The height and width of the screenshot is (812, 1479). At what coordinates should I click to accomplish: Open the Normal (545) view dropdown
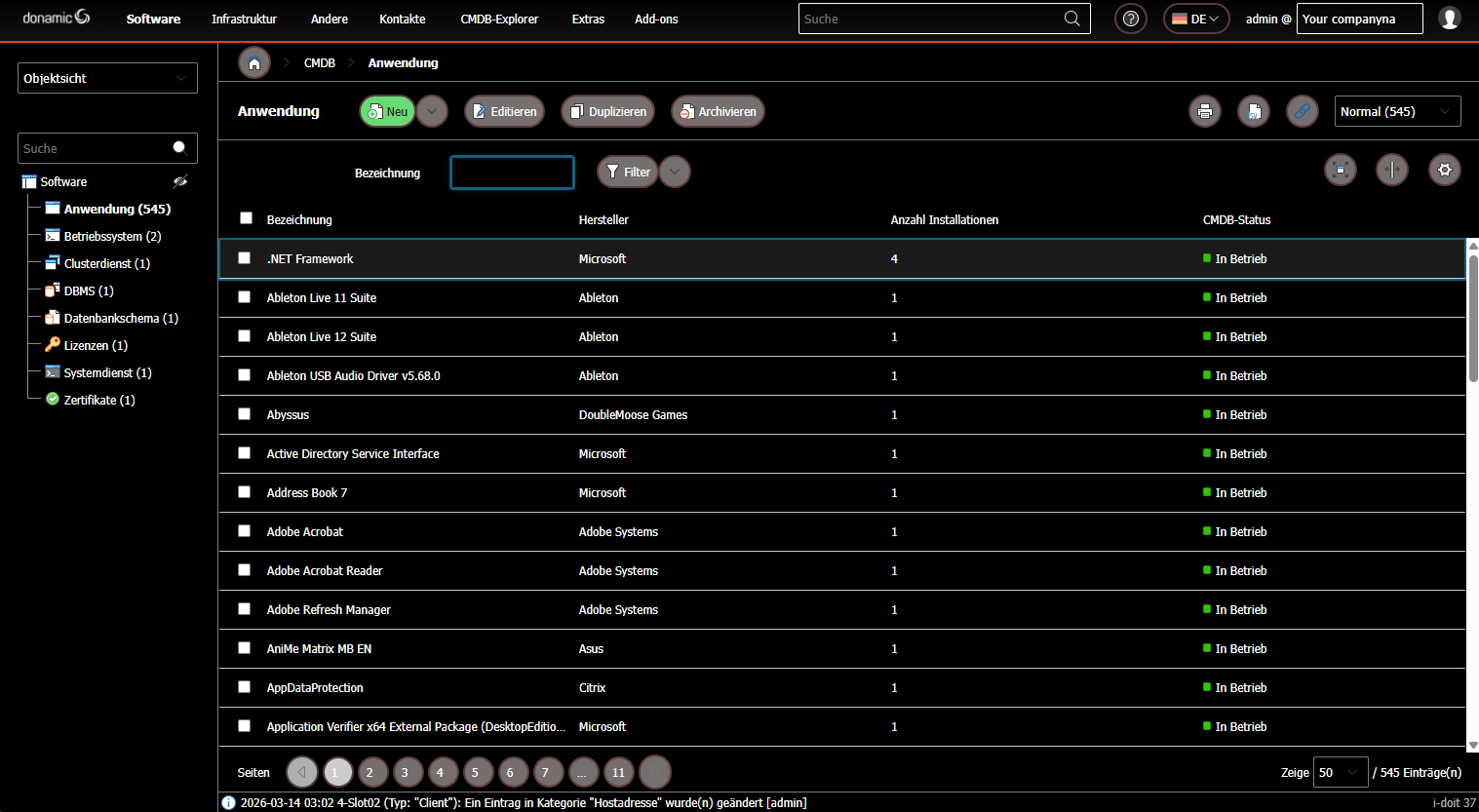tap(1397, 111)
